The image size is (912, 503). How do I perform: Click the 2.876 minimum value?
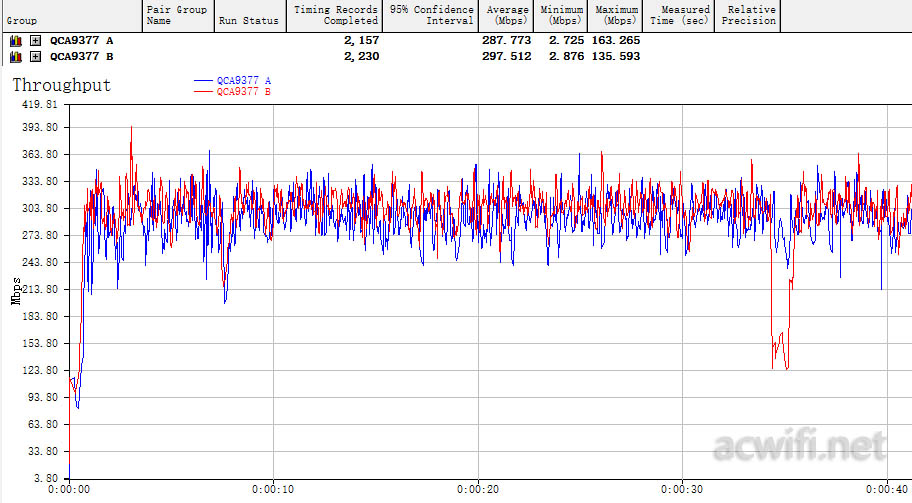point(567,56)
